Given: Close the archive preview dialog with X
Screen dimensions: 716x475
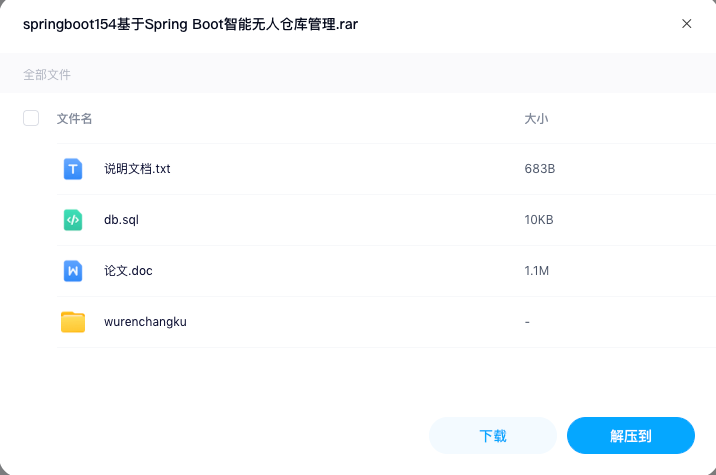Looking at the screenshot, I should (686, 24).
